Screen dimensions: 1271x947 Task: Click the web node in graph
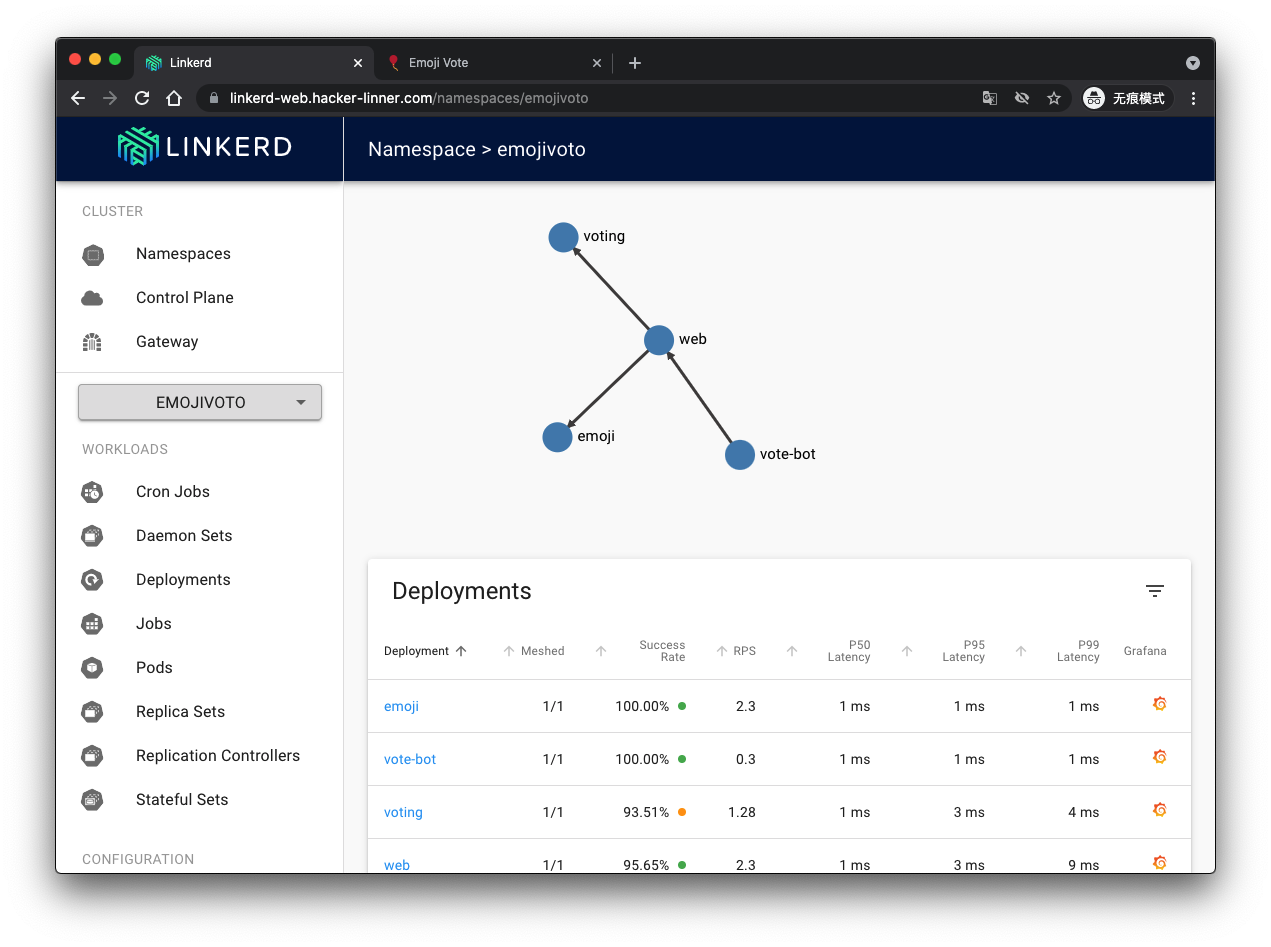coord(659,340)
